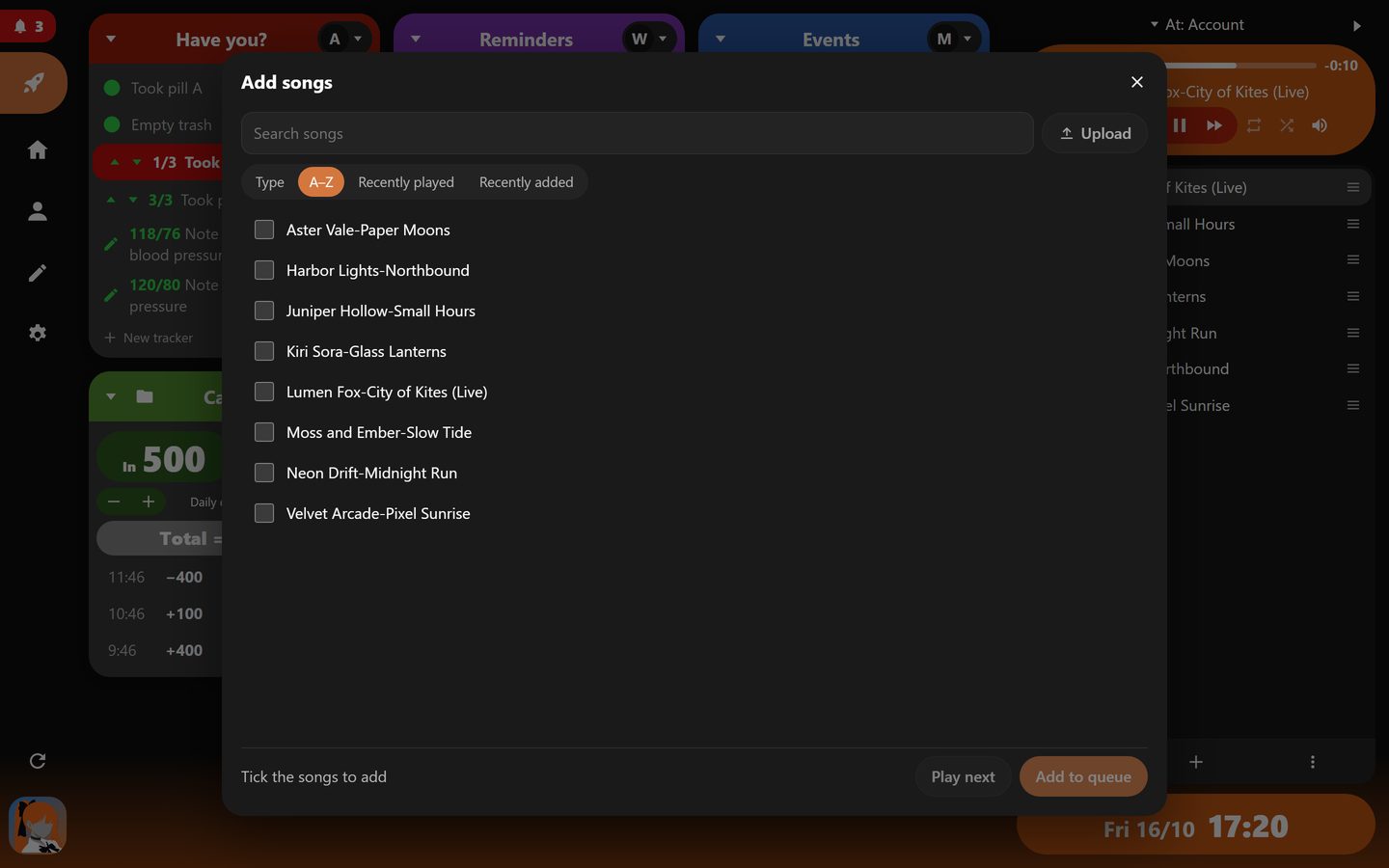Screen dimensions: 1389x868
Task: Open the W dropdown in Reminders header
Action: pyautogui.click(x=649, y=39)
